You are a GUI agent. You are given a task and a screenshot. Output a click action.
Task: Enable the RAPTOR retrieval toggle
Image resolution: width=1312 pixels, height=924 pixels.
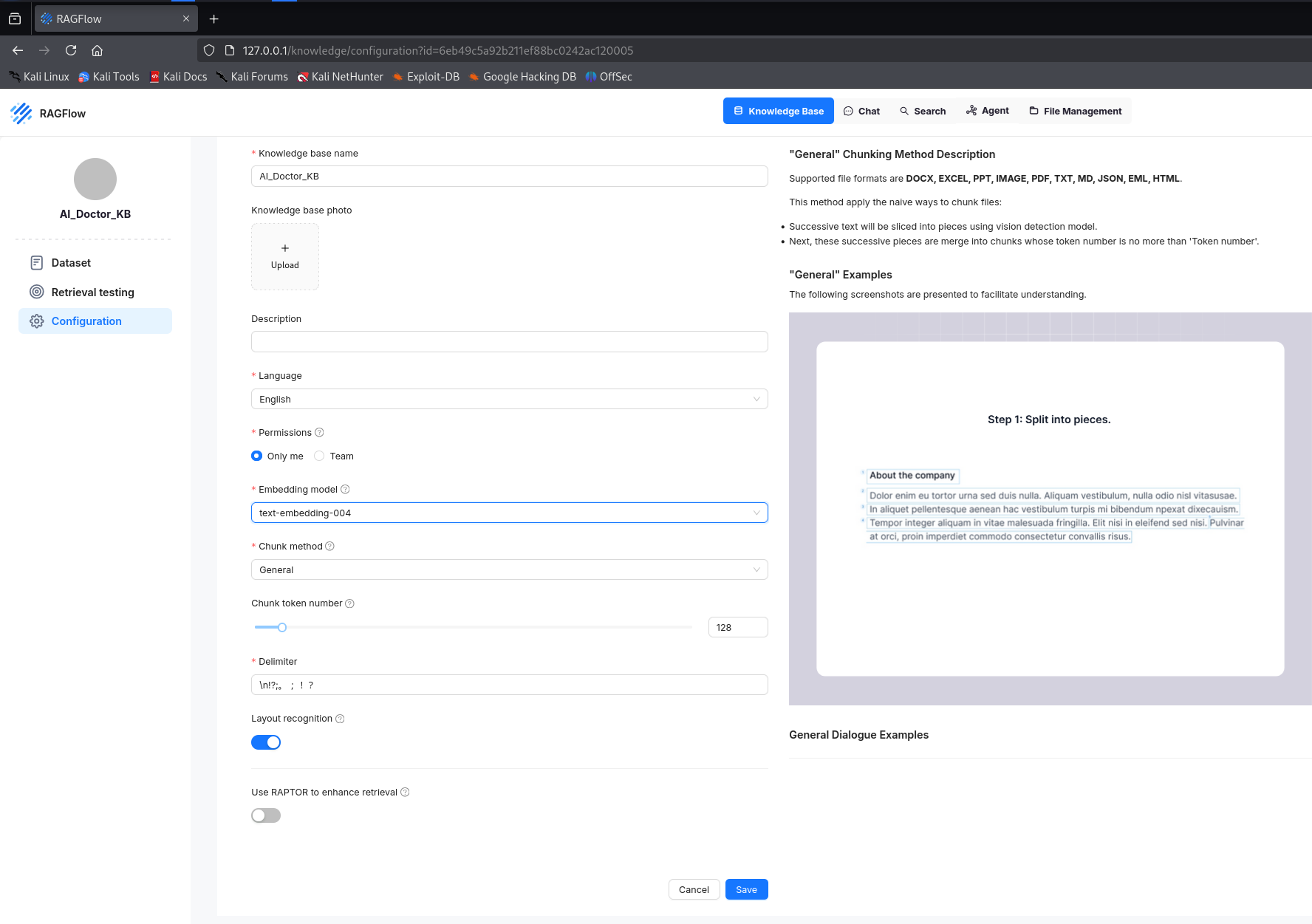(266, 815)
